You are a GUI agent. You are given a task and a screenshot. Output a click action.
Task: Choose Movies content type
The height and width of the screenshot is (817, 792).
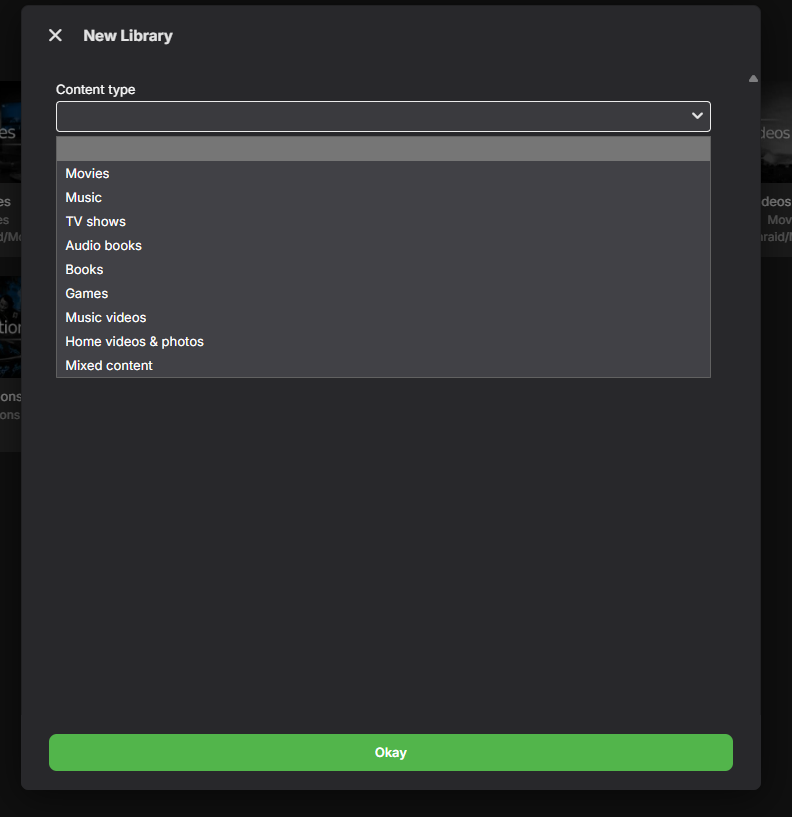[383, 174]
